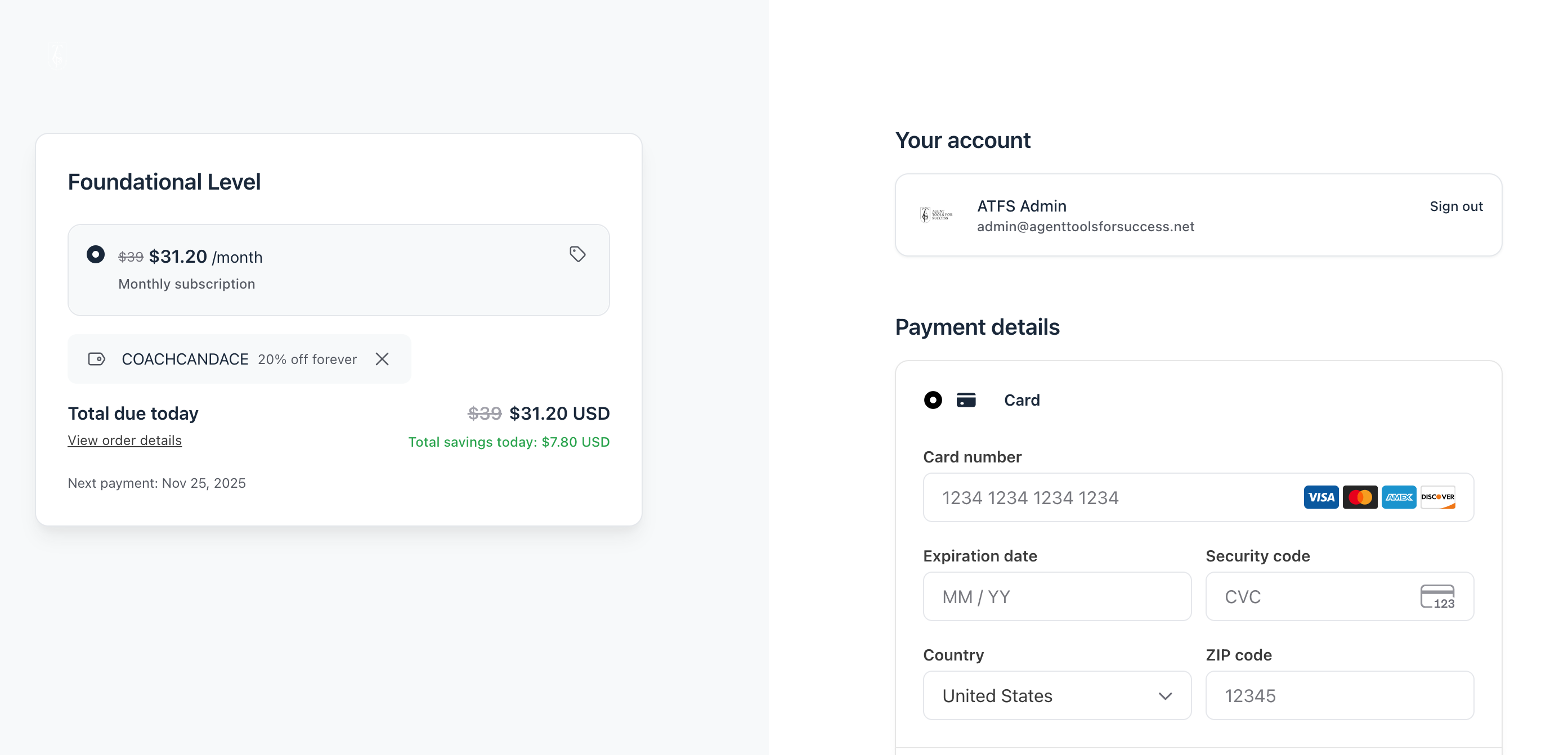Click the Discover card icon
This screenshot has width=1568, height=755.
[1437, 497]
